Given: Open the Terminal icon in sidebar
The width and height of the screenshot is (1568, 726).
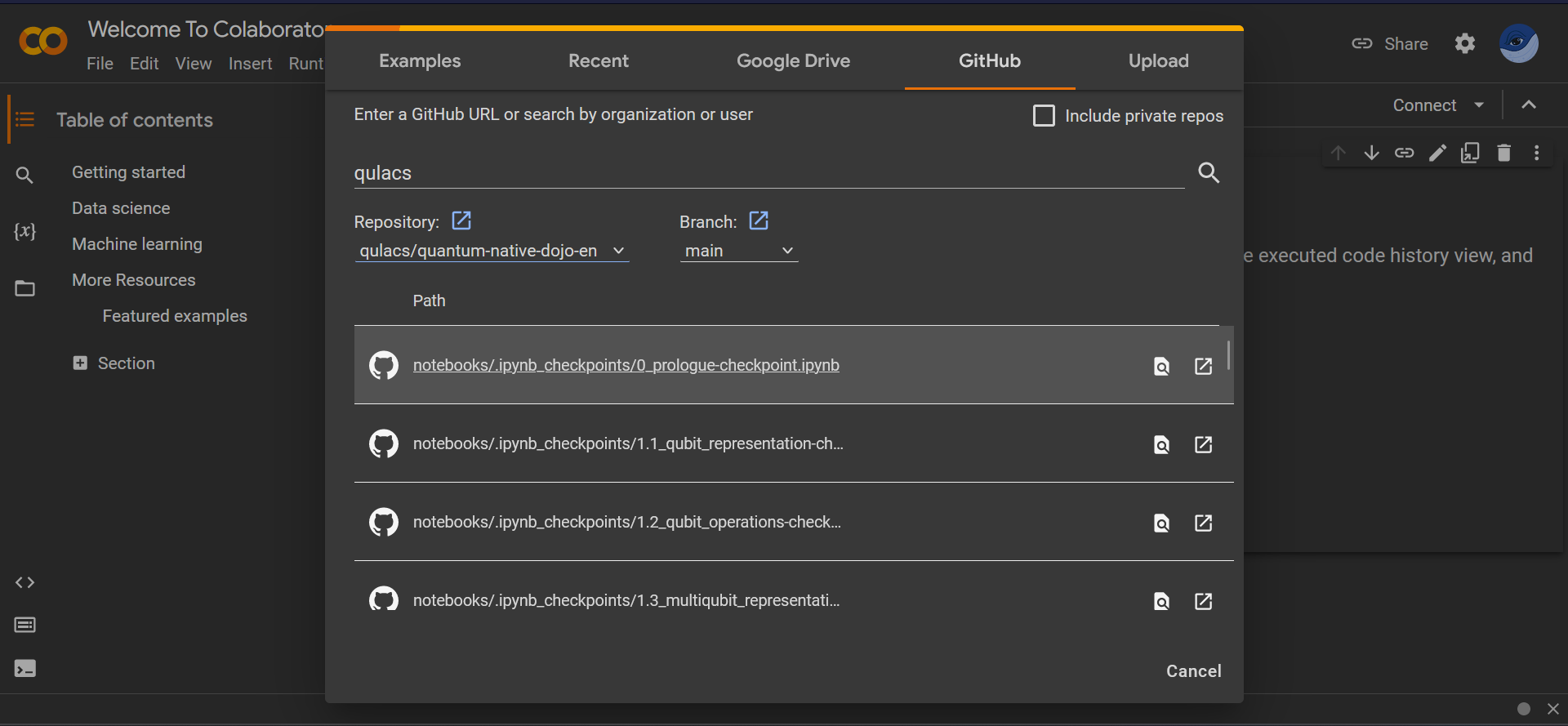Looking at the screenshot, I should [24, 668].
